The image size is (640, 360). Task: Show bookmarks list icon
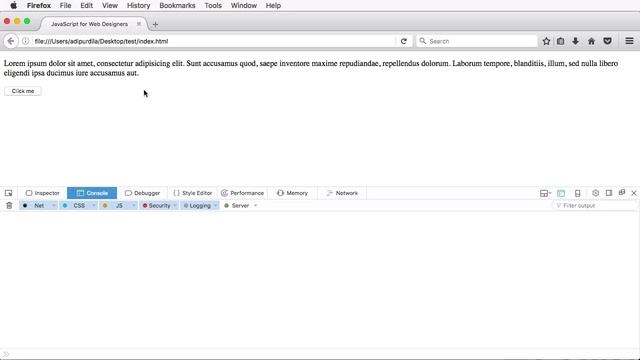point(561,41)
